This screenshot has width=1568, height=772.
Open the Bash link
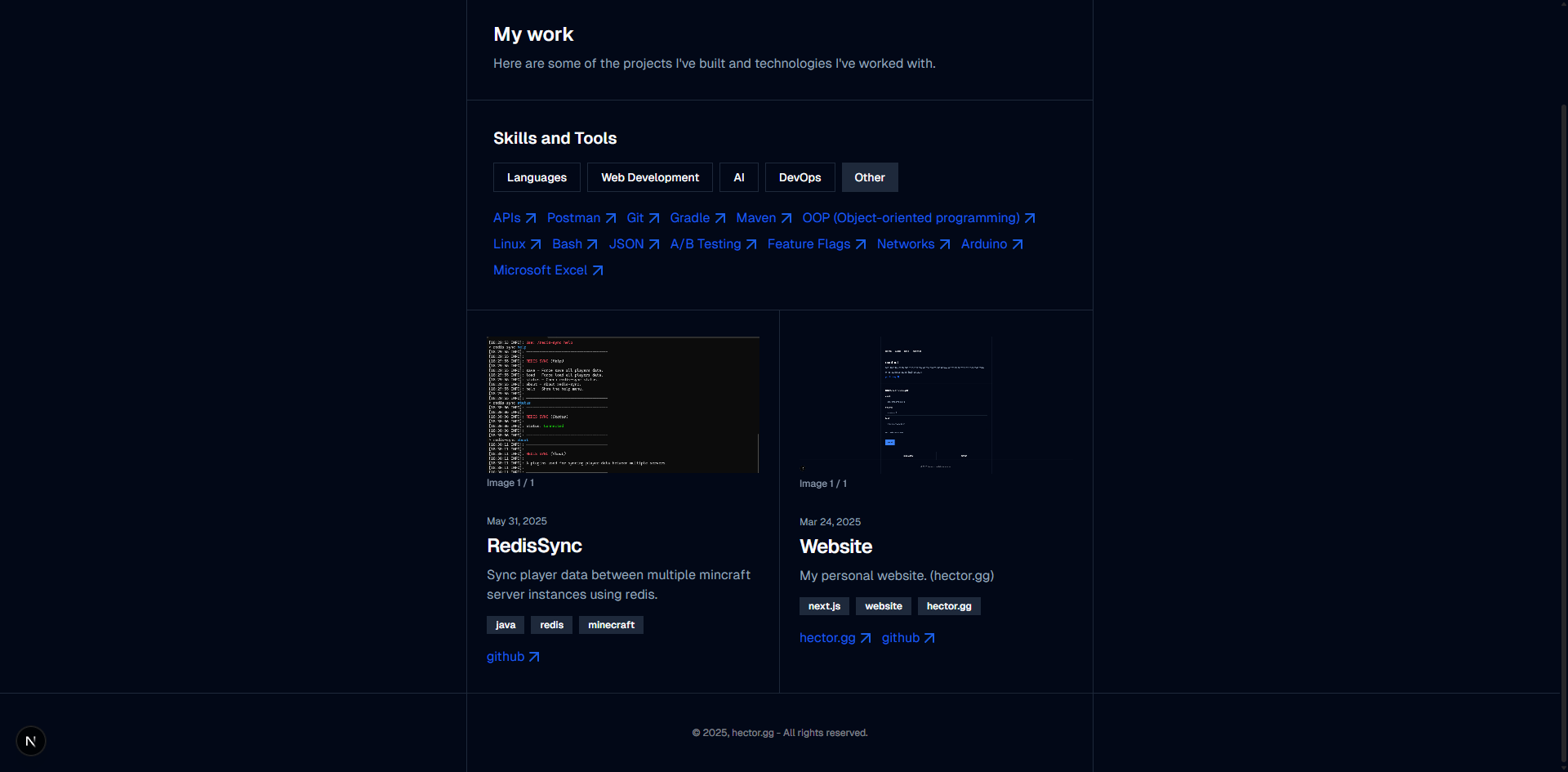(x=575, y=244)
